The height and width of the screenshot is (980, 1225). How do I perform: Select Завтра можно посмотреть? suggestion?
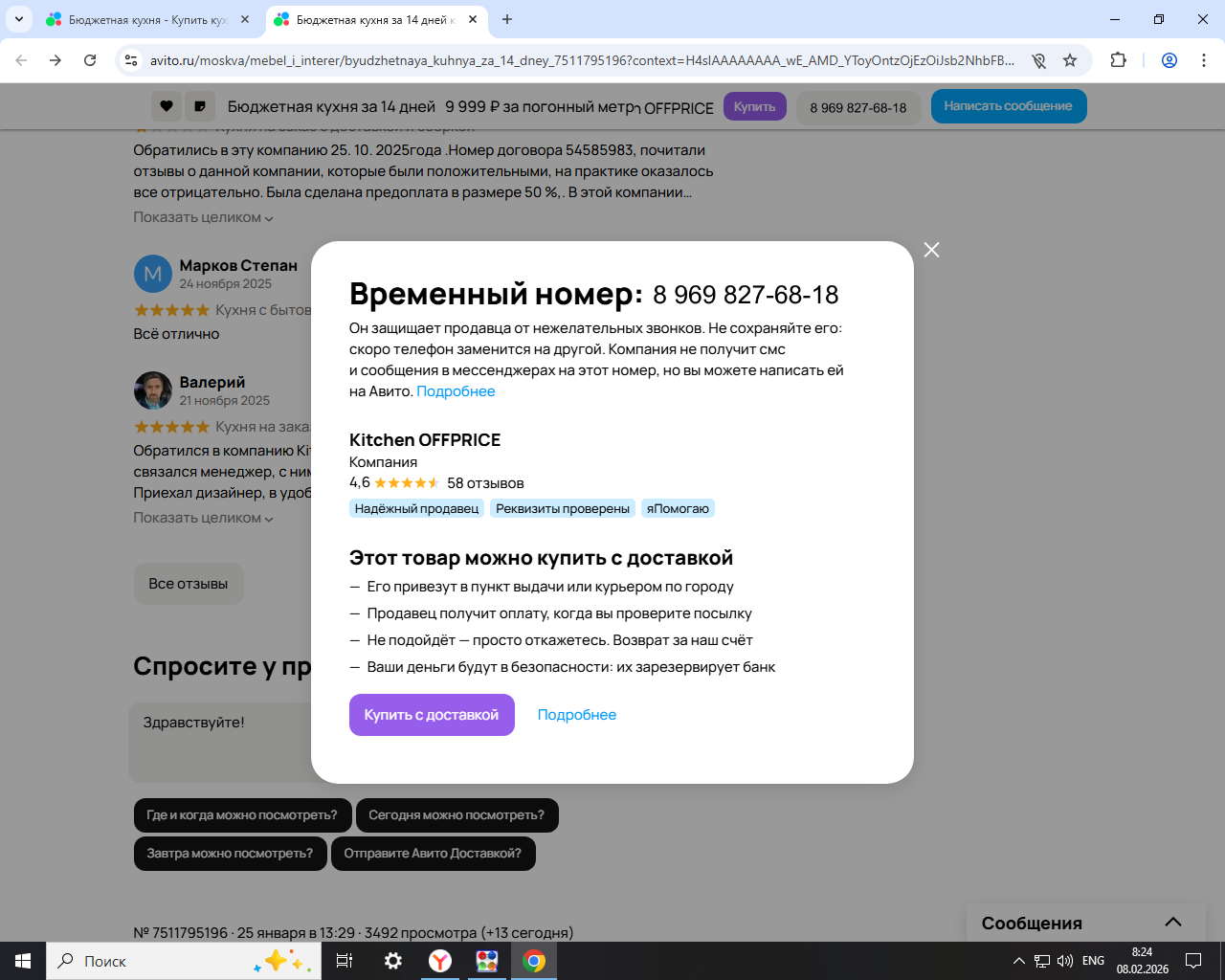pos(230,854)
